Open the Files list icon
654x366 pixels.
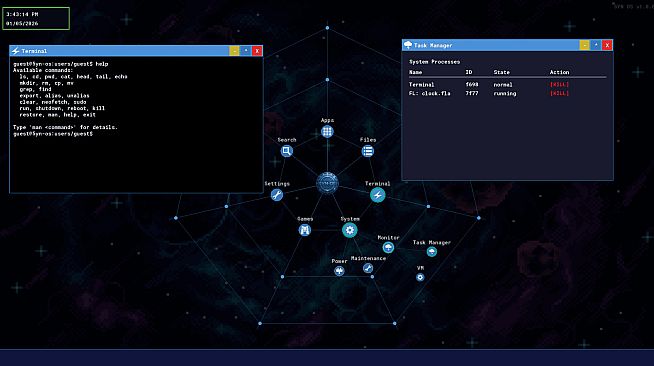(x=367, y=151)
